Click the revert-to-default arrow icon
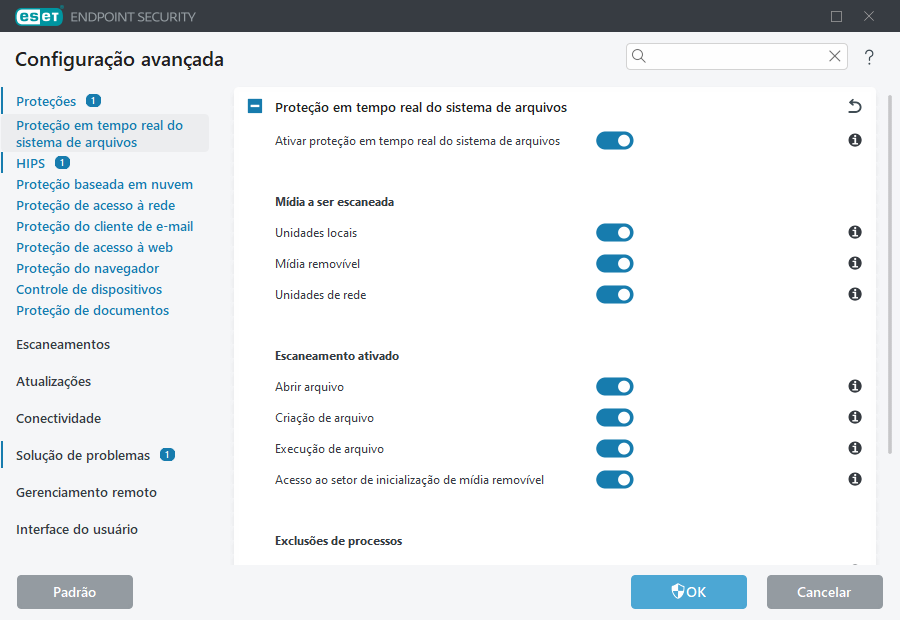This screenshot has height=620, width=900. click(853, 106)
